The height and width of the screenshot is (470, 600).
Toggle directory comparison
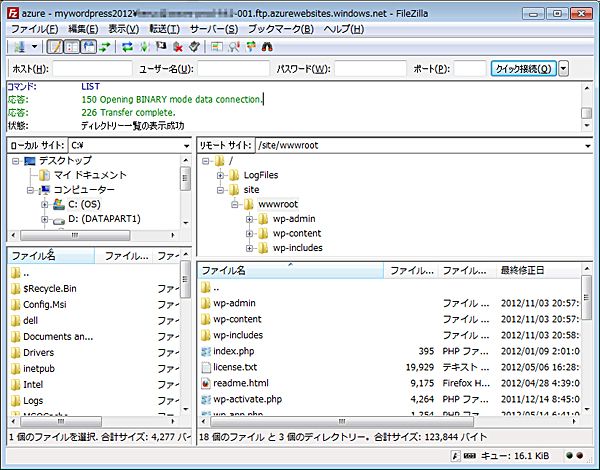click(233, 47)
